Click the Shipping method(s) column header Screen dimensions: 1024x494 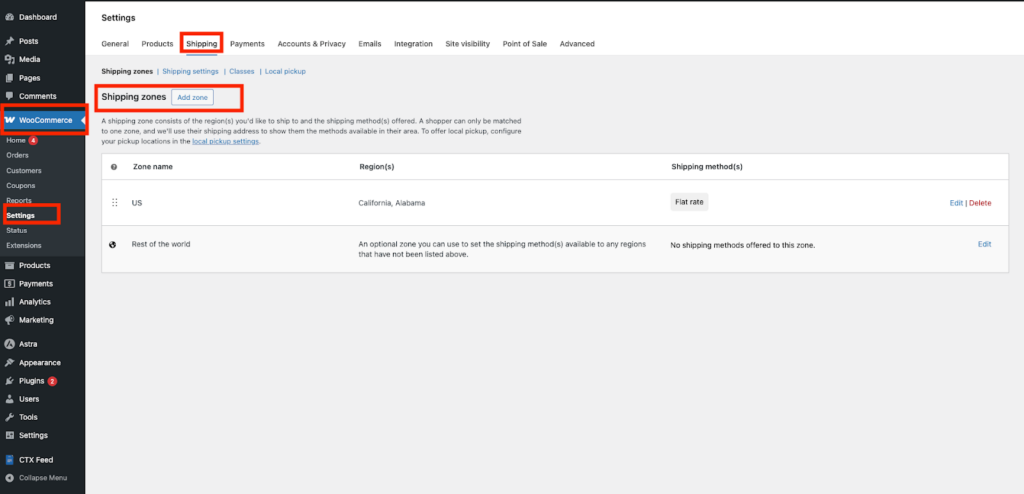[x=707, y=167]
